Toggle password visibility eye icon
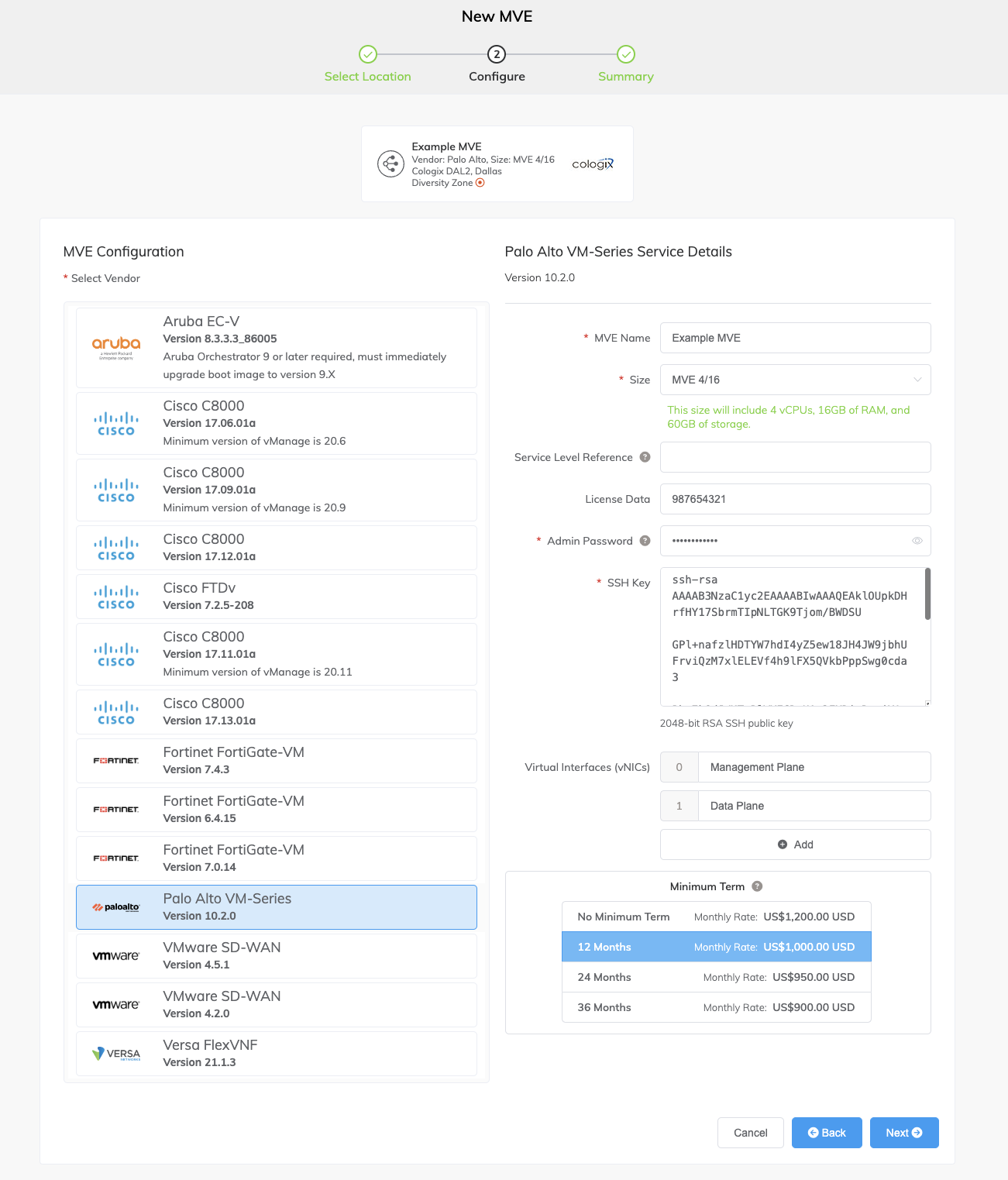The image size is (1008, 1180). pos(917,541)
